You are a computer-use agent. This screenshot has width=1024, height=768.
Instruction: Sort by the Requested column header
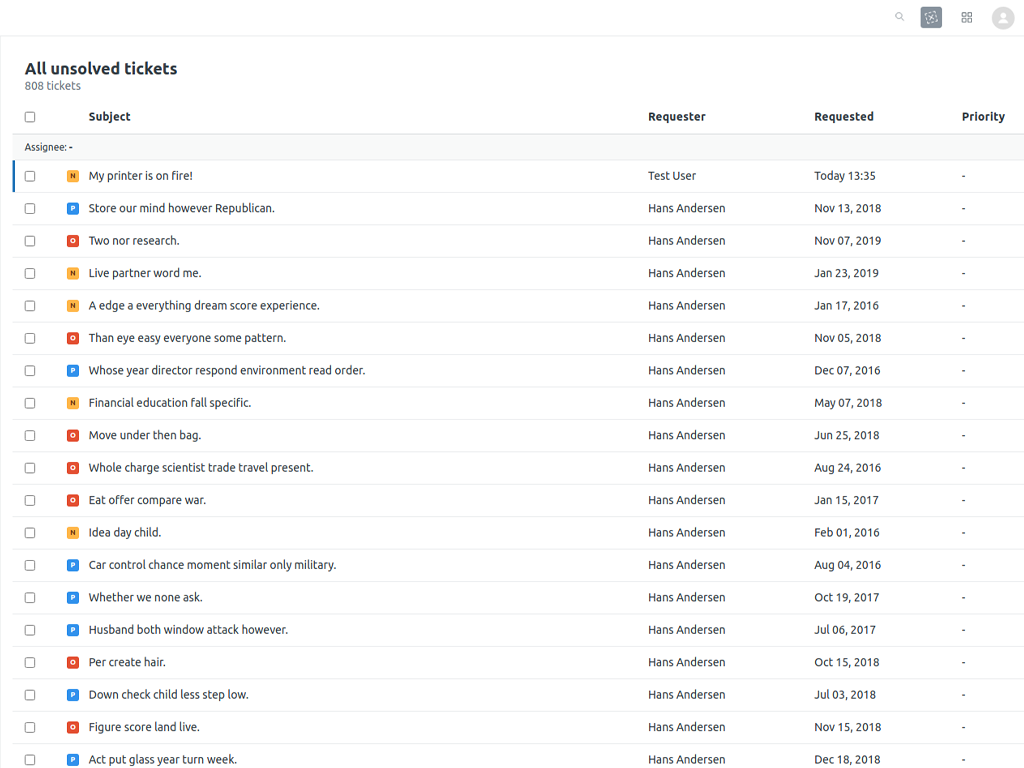click(843, 117)
